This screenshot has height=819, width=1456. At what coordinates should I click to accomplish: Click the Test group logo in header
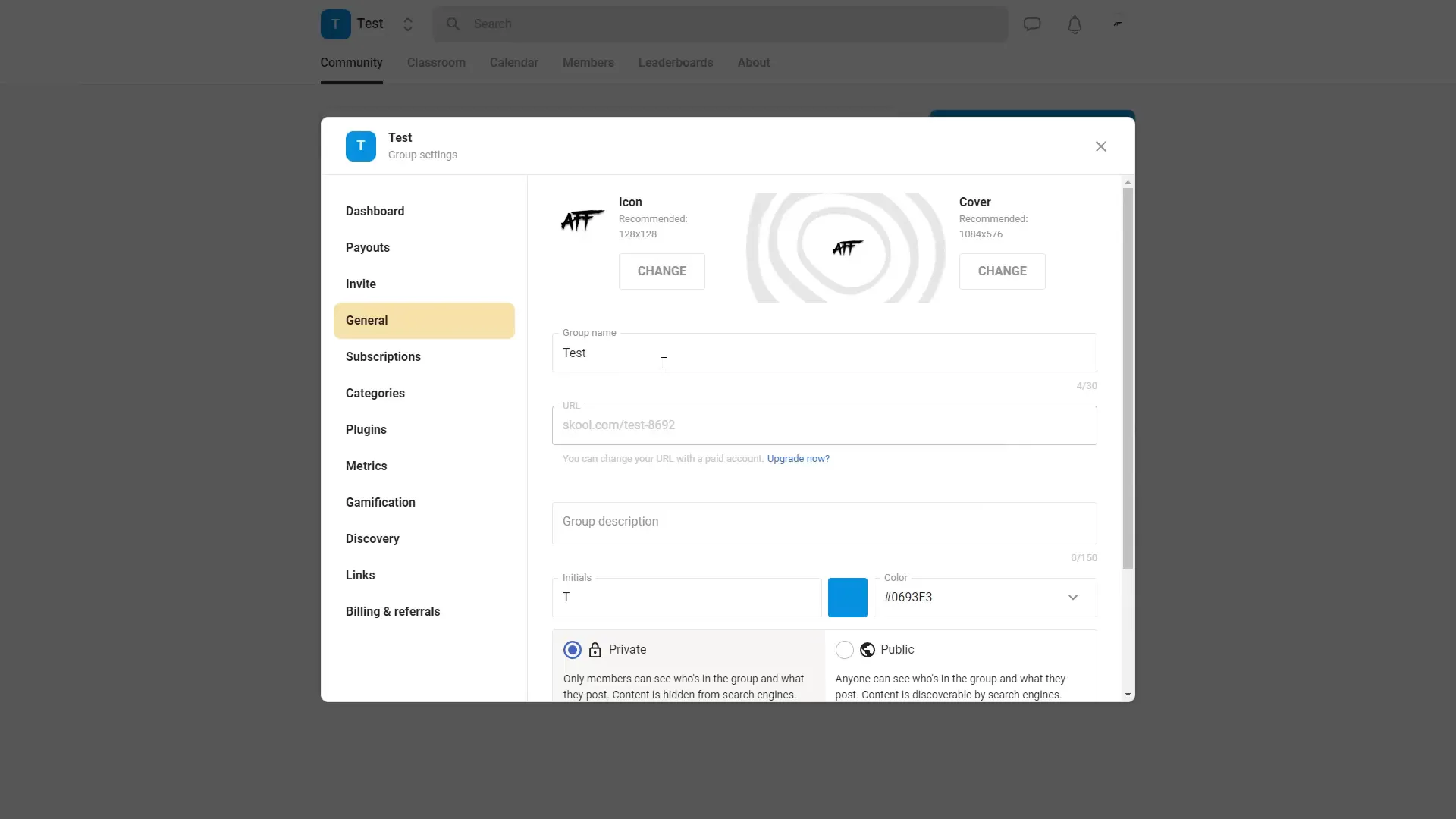pyautogui.click(x=335, y=24)
